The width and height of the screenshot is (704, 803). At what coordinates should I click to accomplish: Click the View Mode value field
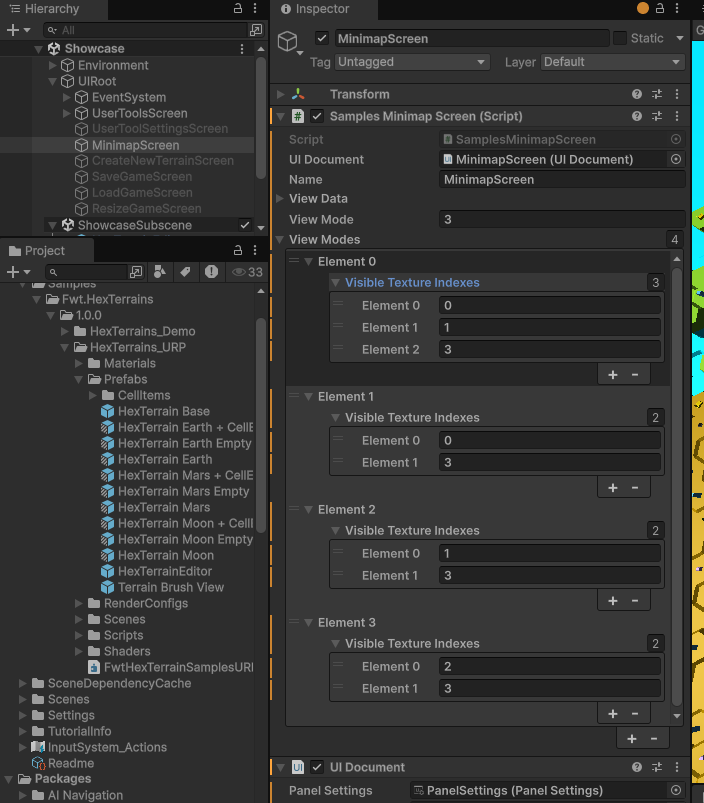[562, 220]
